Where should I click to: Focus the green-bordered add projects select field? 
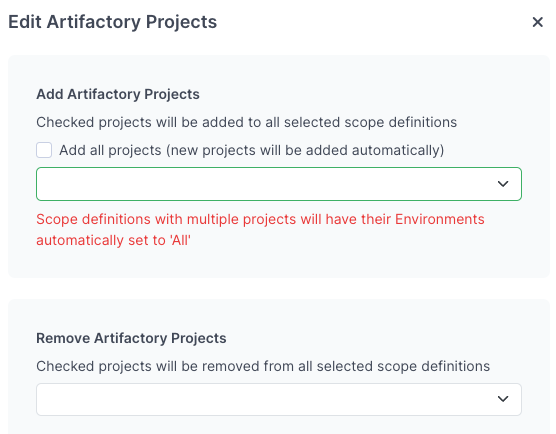pyautogui.click(x=279, y=184)
